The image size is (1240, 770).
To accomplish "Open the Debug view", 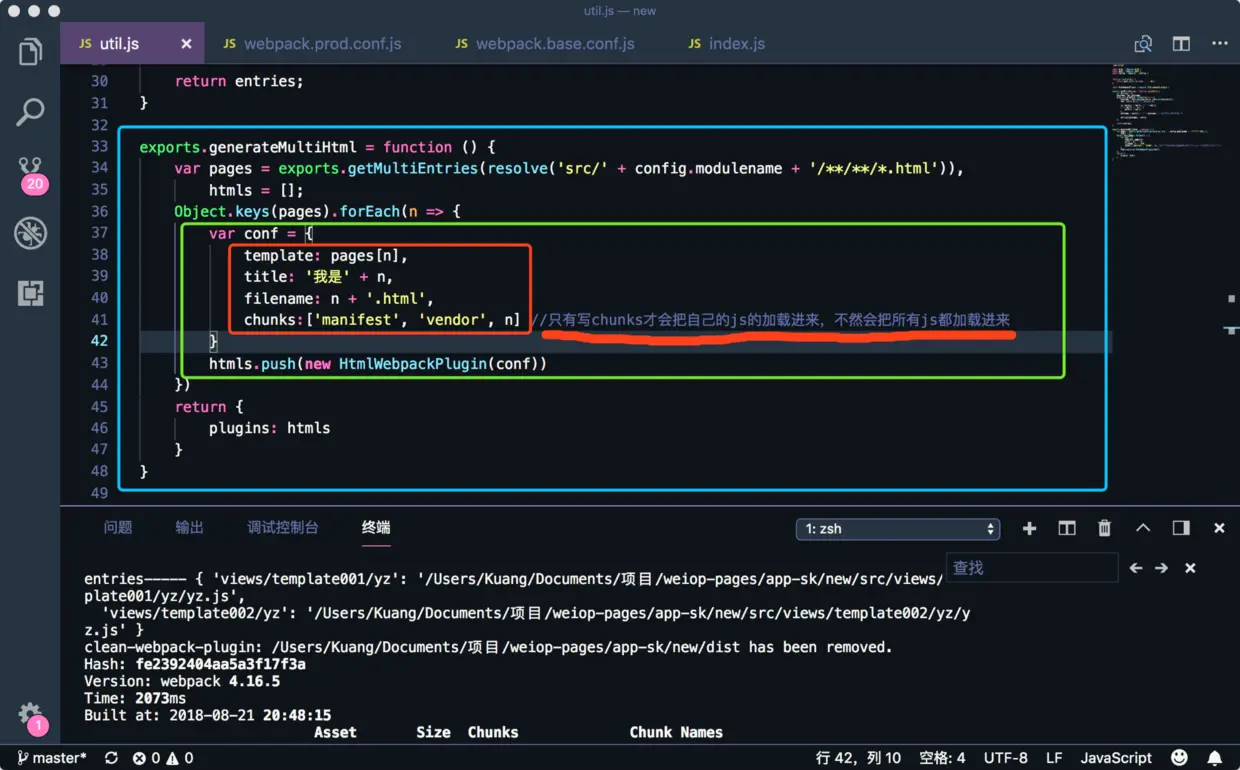I will pyautogui.click(x=30, y=233).
